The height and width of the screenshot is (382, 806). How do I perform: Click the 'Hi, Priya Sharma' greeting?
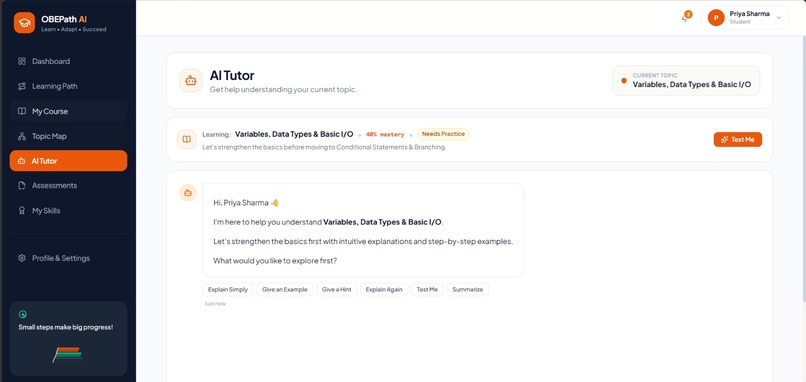click(246, 203)
